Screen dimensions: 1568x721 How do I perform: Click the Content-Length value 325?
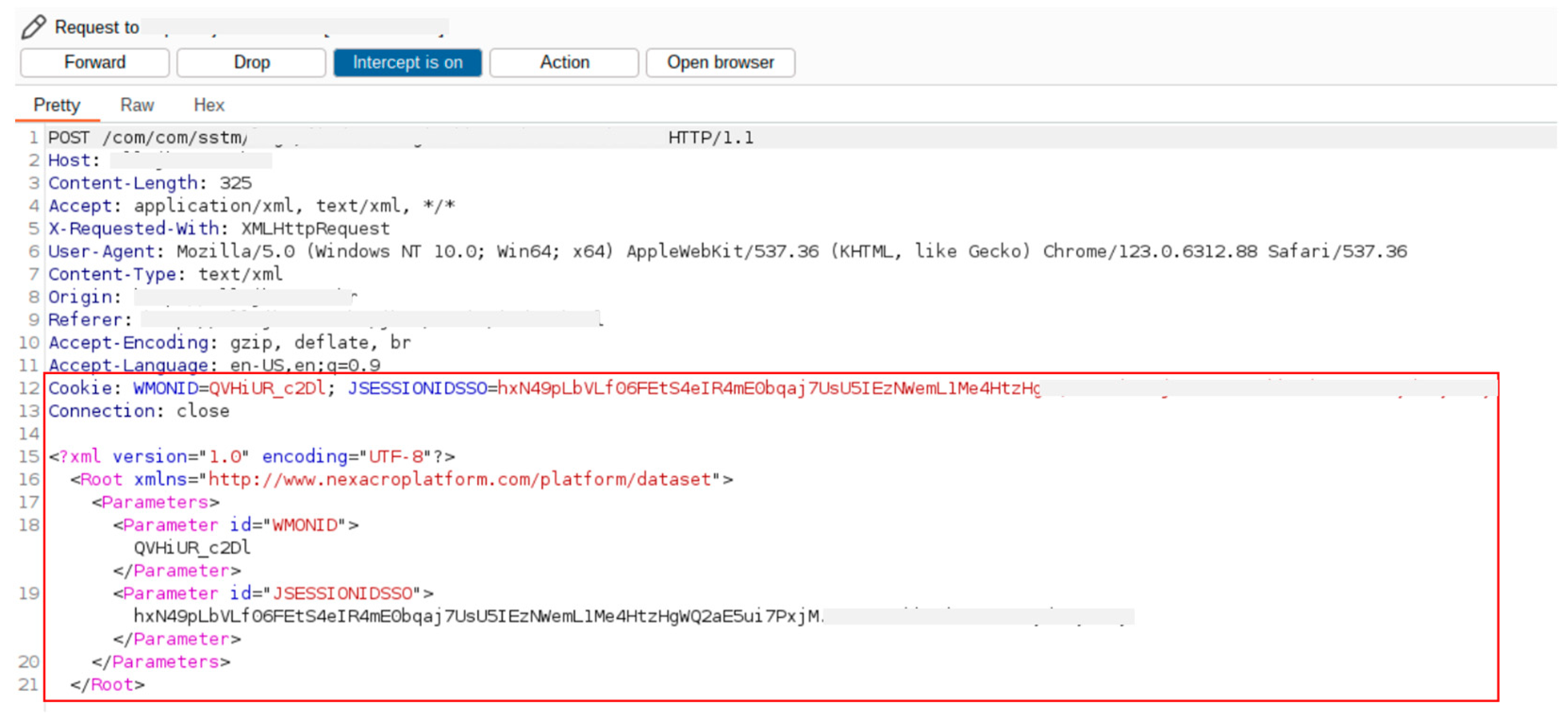(x=236, y=183)
